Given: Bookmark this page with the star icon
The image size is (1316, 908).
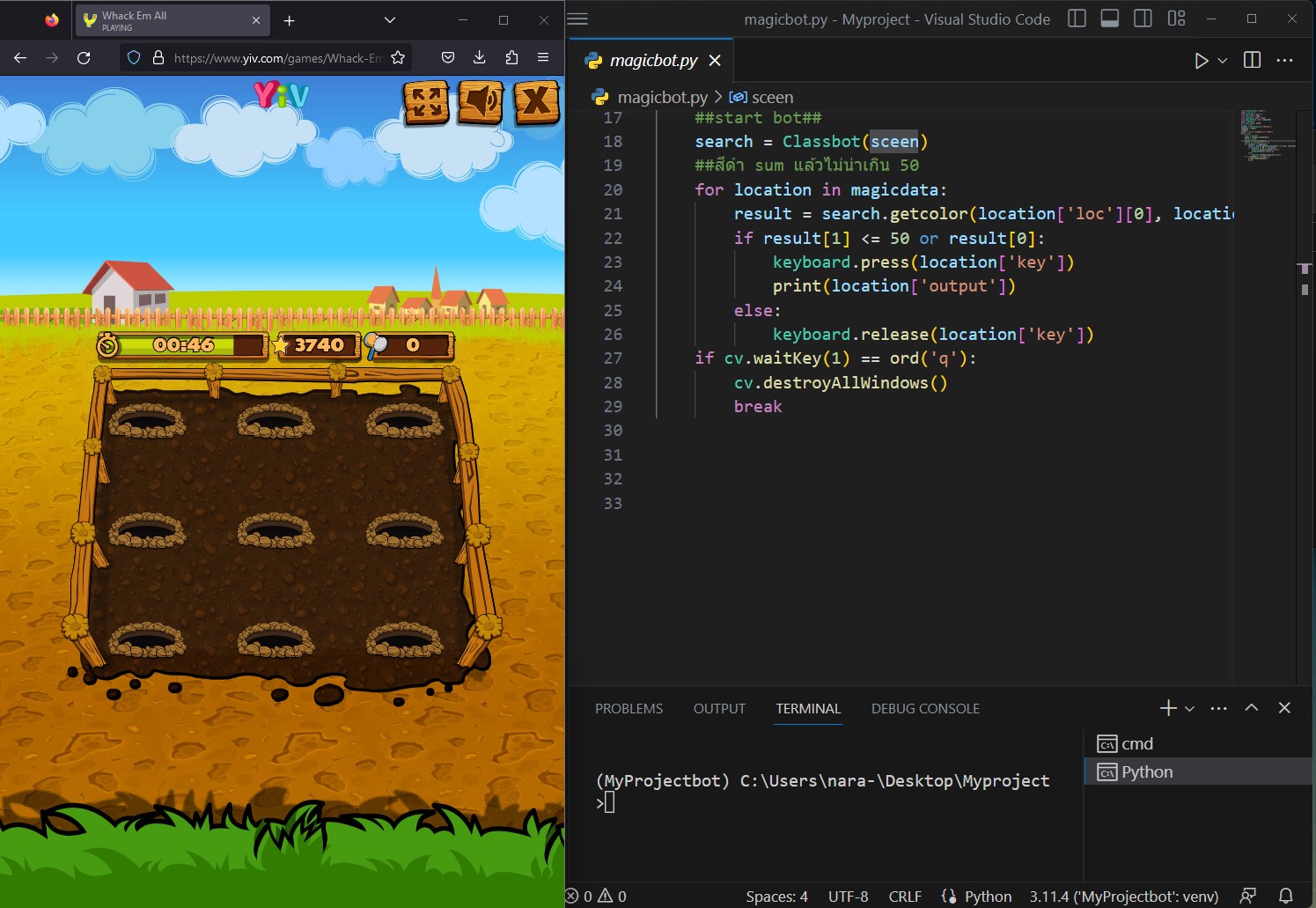Looking at the screenshot, I should [x=398, y=57].
